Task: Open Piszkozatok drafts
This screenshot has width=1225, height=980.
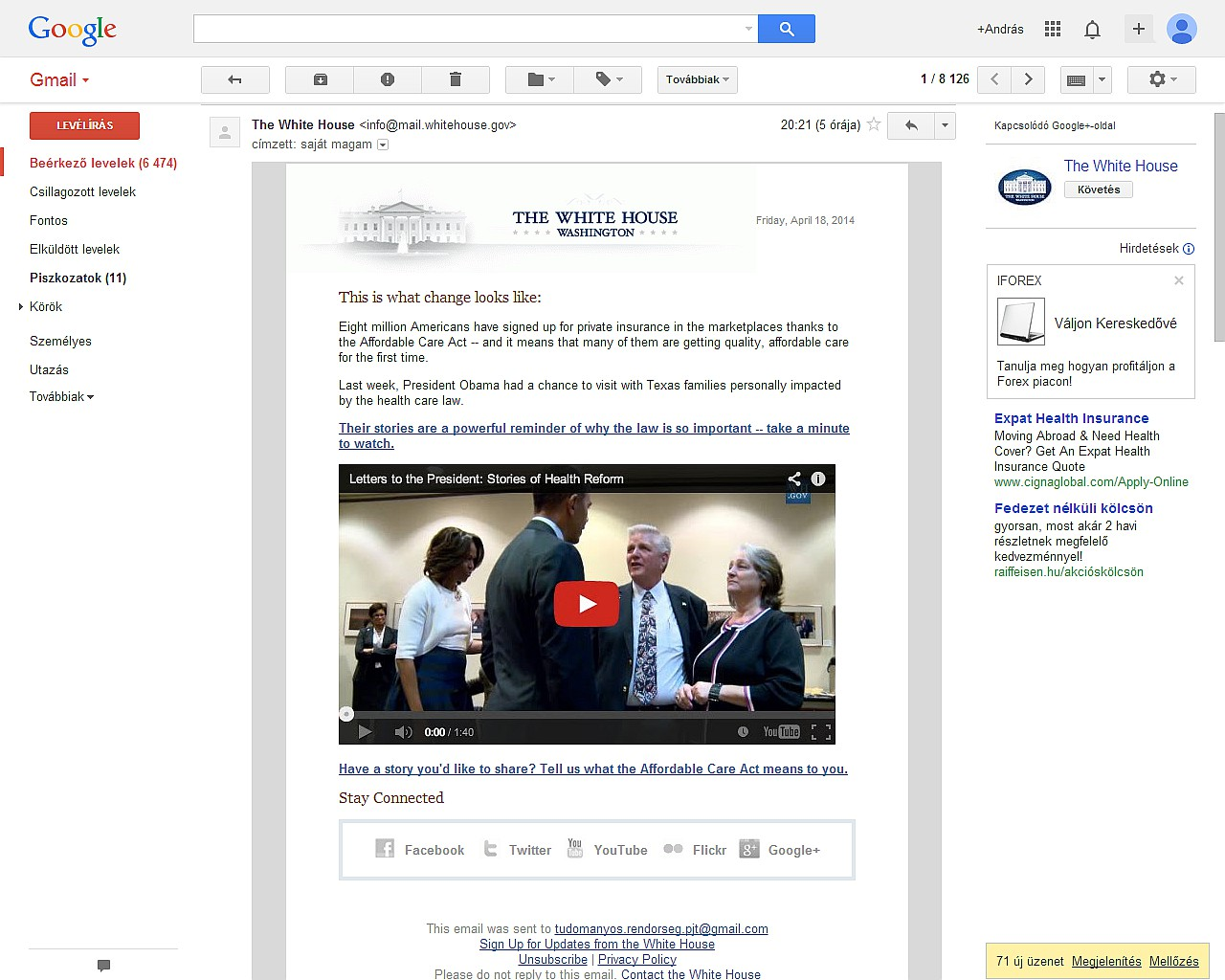Action: [x=78, y=278]
